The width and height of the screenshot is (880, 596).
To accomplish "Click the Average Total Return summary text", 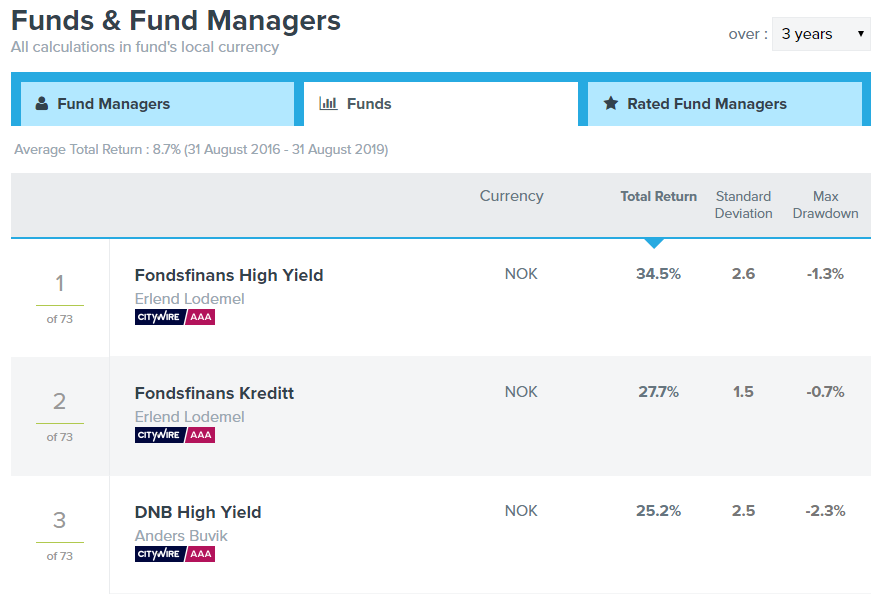I will coord(201,149).
